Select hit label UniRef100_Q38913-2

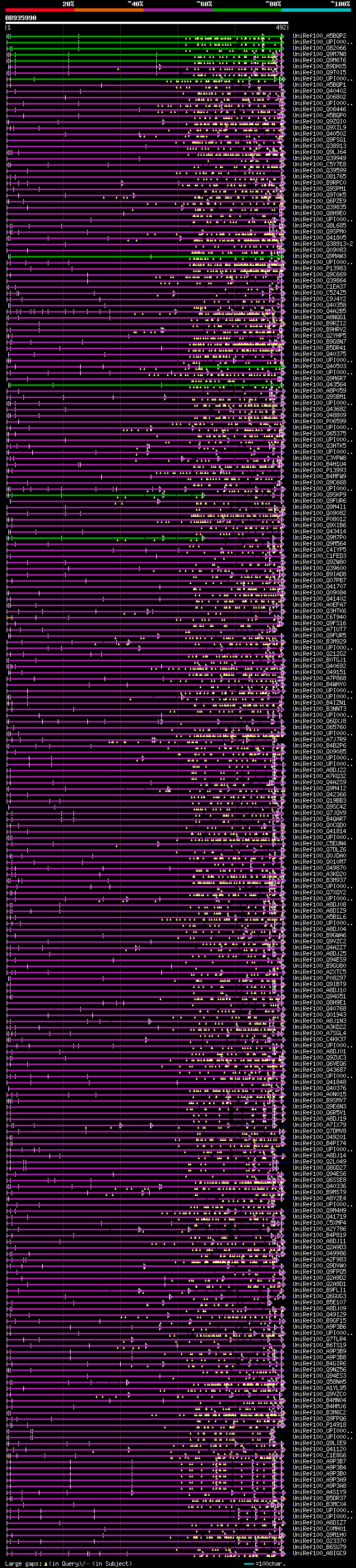[x=323, y=244]
